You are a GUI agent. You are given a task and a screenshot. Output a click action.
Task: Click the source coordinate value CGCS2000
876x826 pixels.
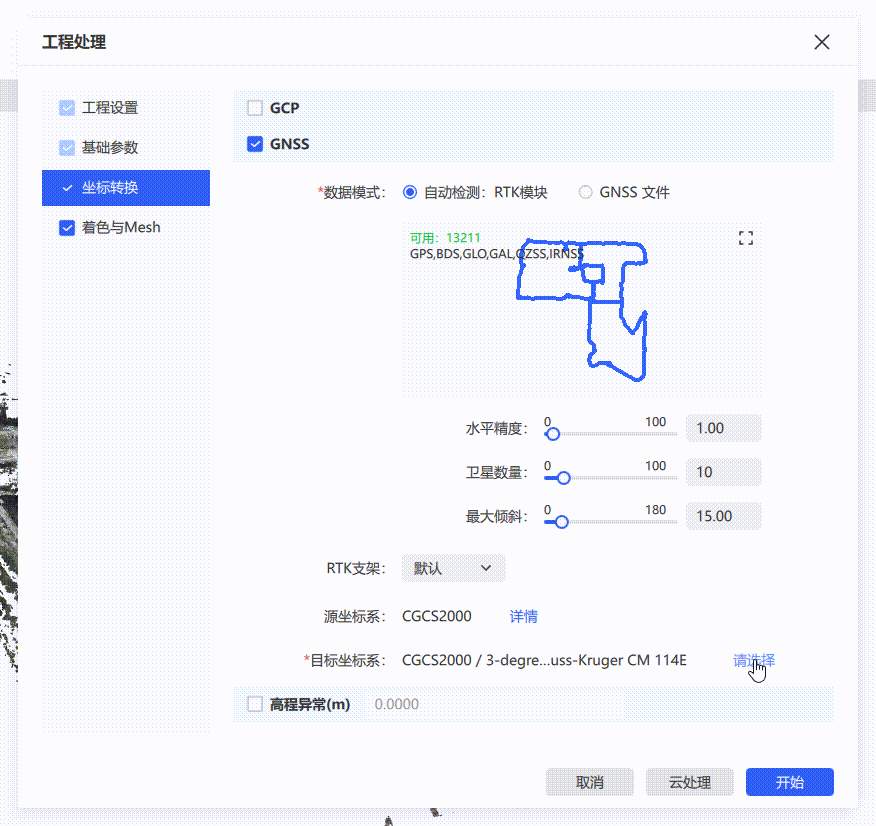pos(437,616)
